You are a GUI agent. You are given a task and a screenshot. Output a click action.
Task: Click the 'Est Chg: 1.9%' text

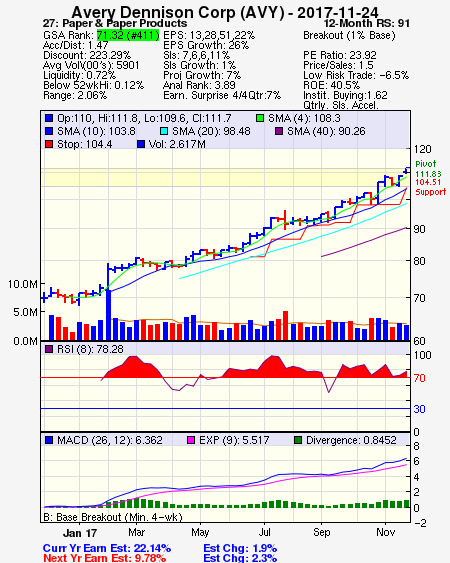240,548
